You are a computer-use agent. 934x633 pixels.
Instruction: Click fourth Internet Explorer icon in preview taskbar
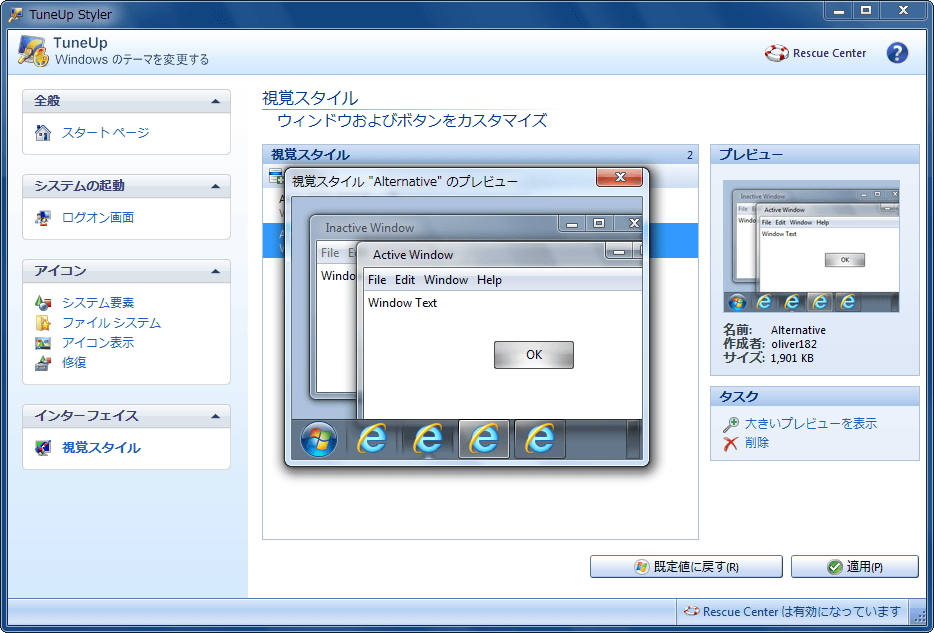click(x=540, y=439)
